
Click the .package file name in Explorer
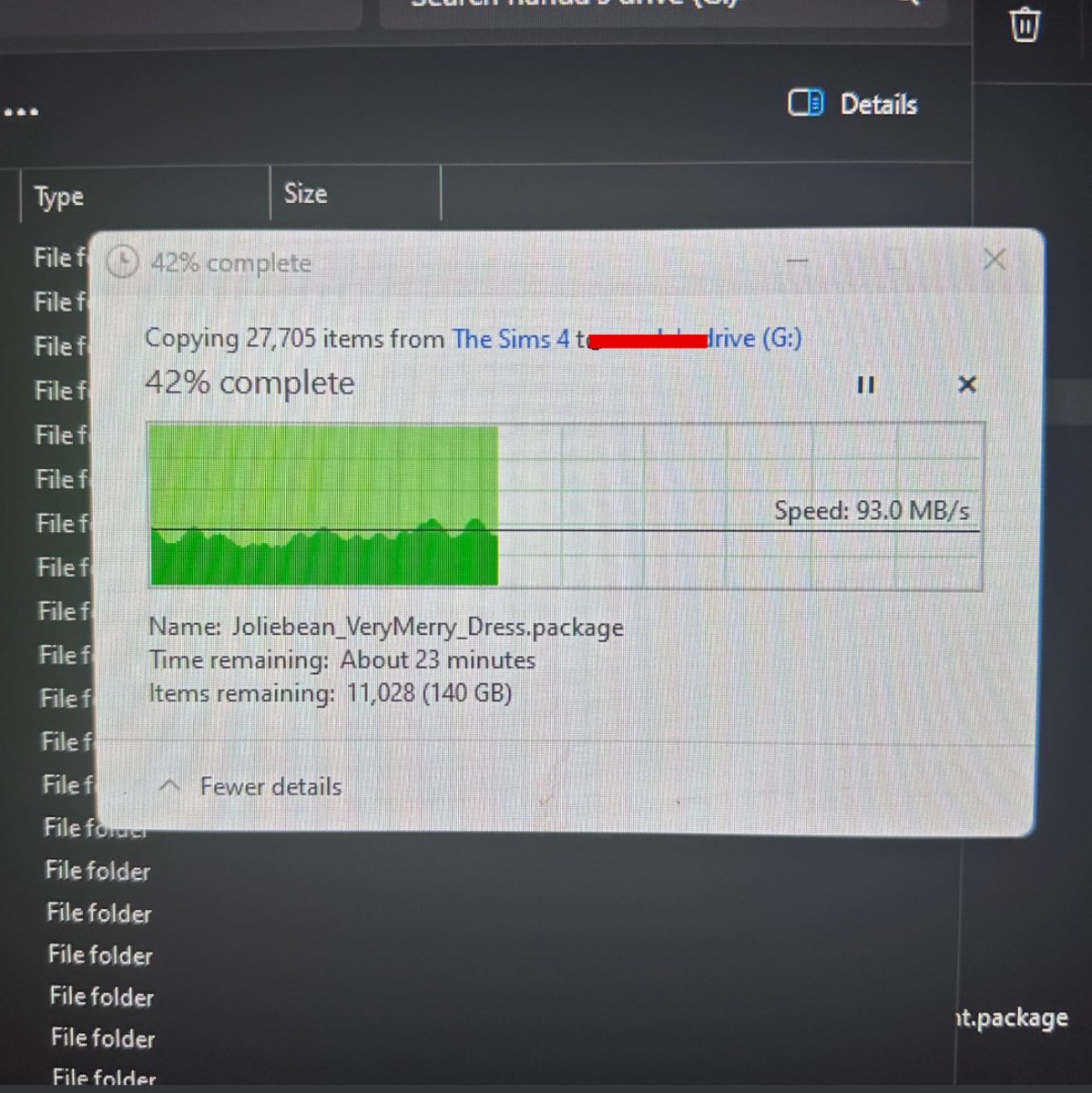tap(1011, 1017)
